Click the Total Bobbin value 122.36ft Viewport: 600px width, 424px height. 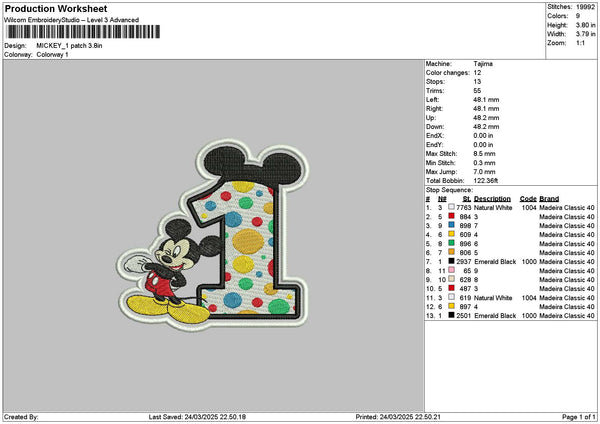click(486, 181)
